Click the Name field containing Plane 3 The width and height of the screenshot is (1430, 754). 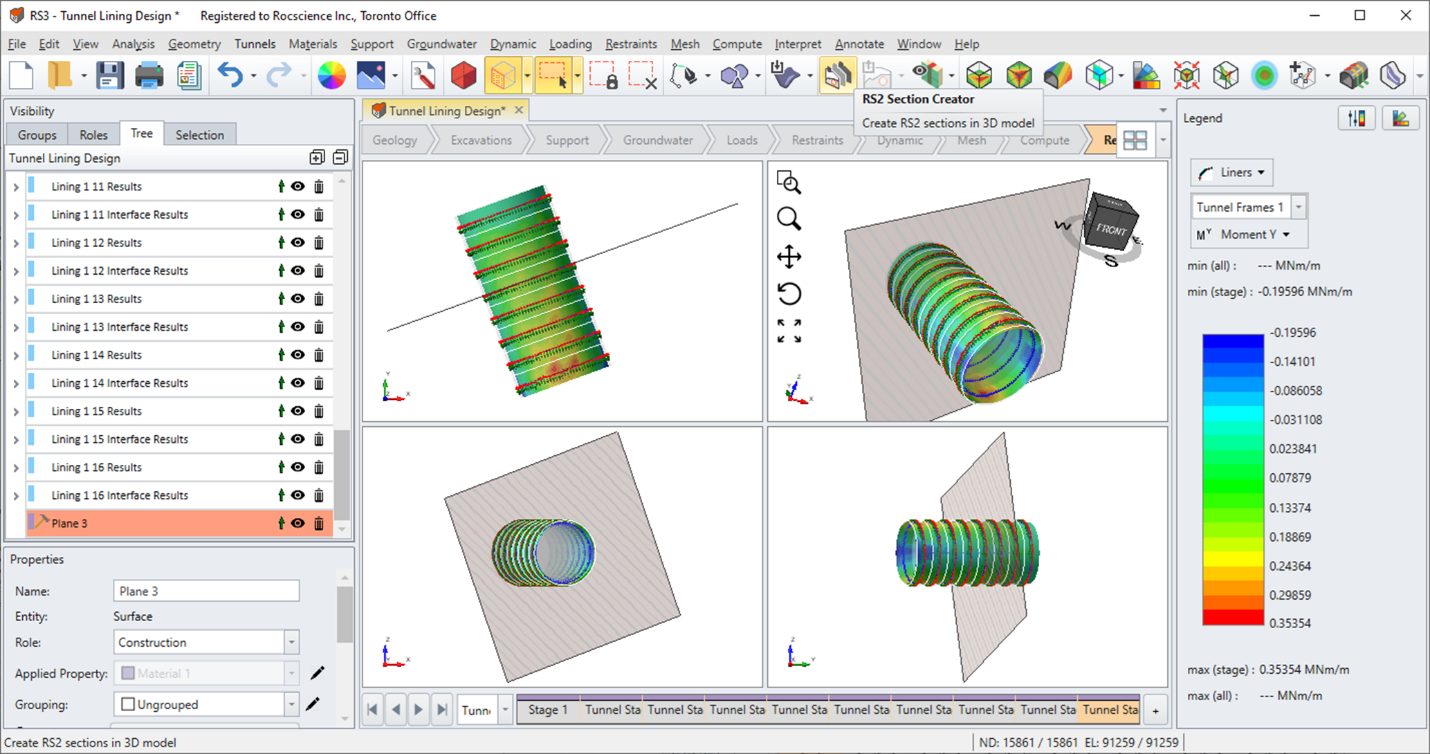click(206, 591)
